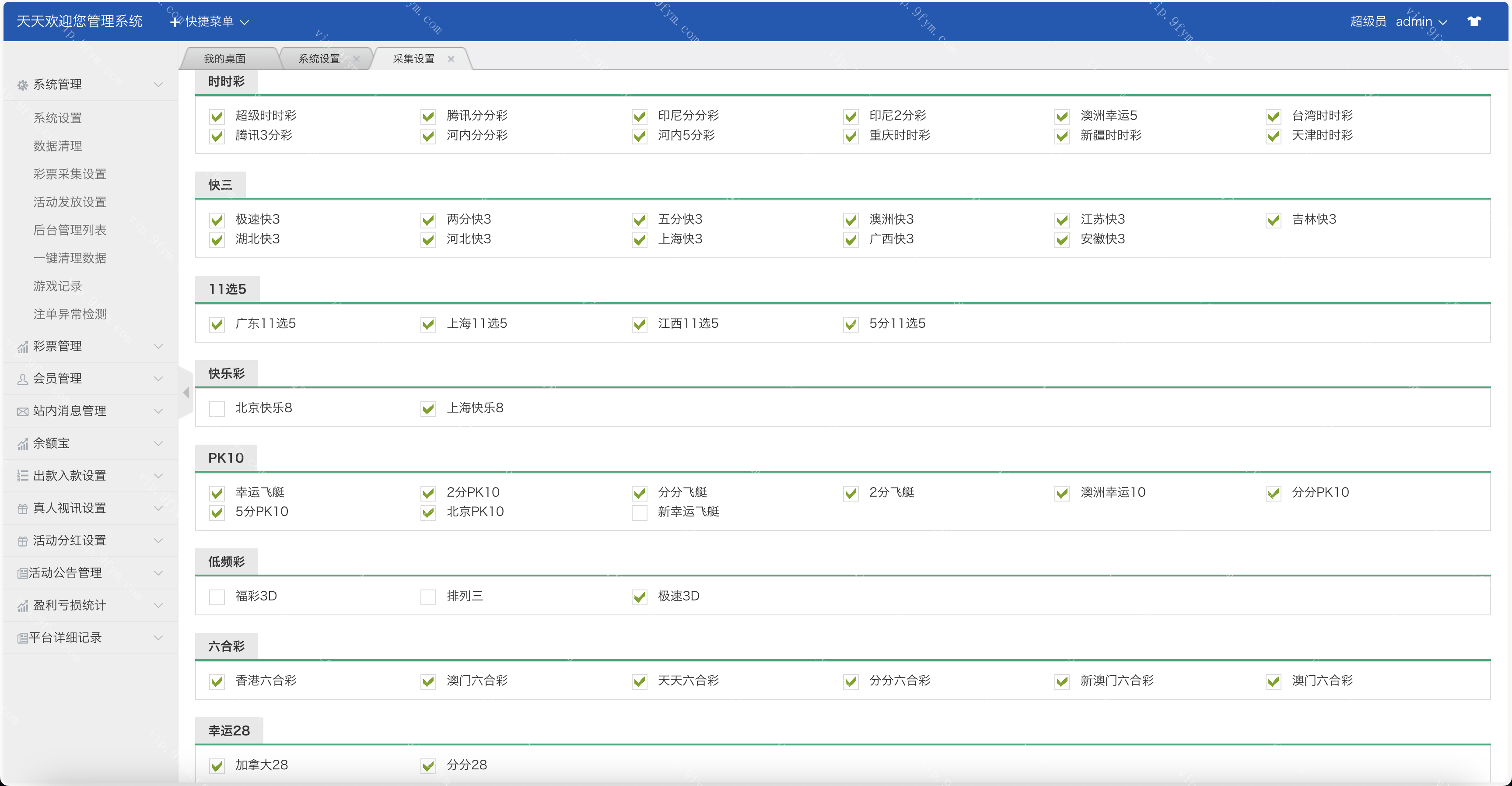1512x786 pixels.
Task: Switch to the 系统设置 tab
Action: click(x=318, y=59)
